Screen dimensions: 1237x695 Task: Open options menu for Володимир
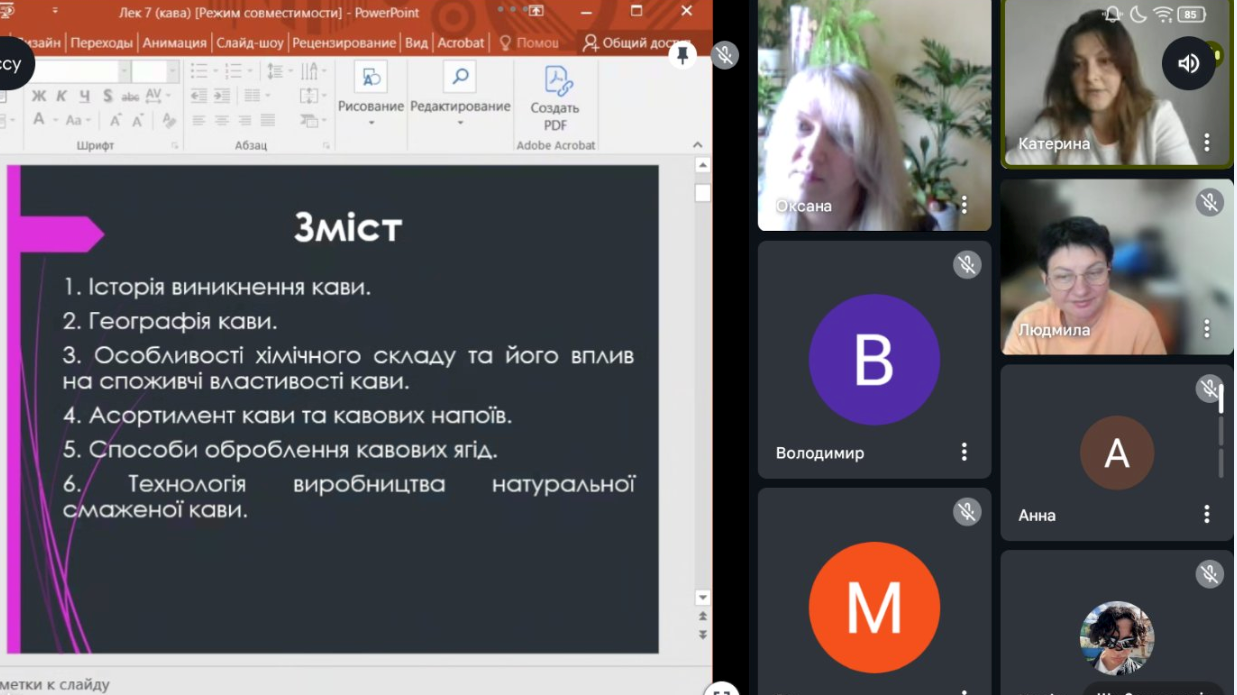click(964, 452)
